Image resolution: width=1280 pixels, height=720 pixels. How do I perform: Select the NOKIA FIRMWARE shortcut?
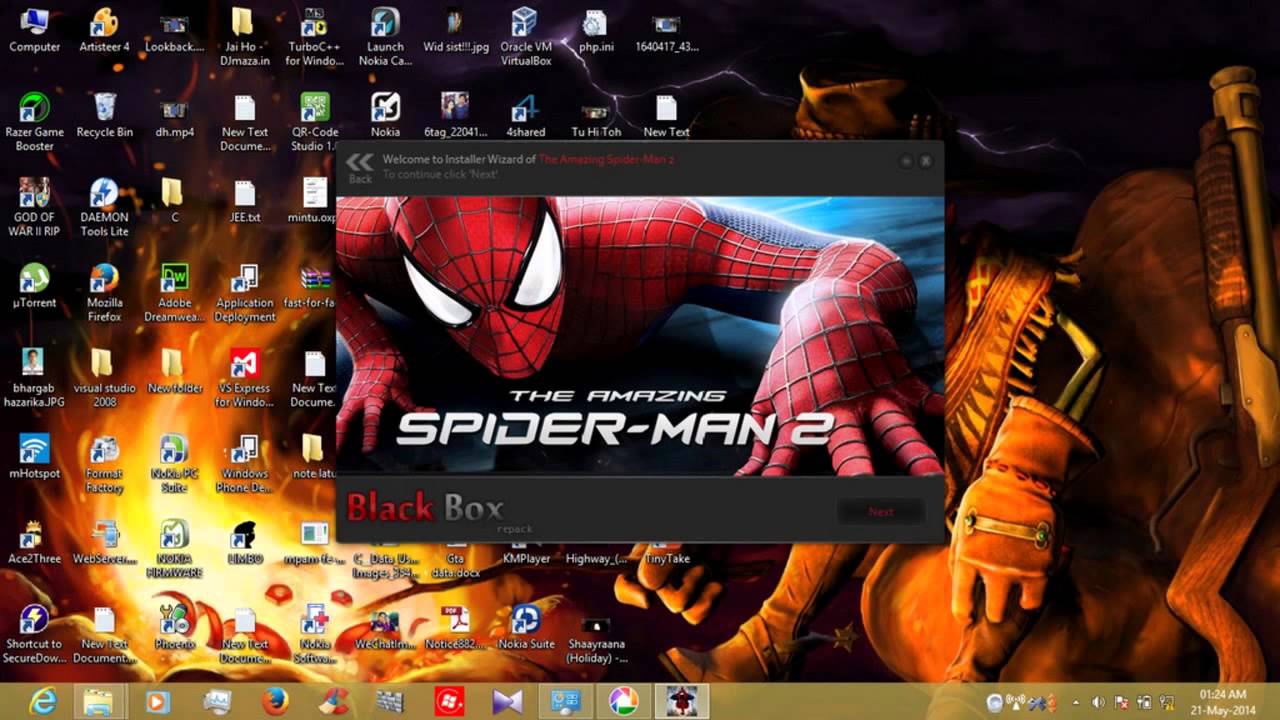click(175, 549)
